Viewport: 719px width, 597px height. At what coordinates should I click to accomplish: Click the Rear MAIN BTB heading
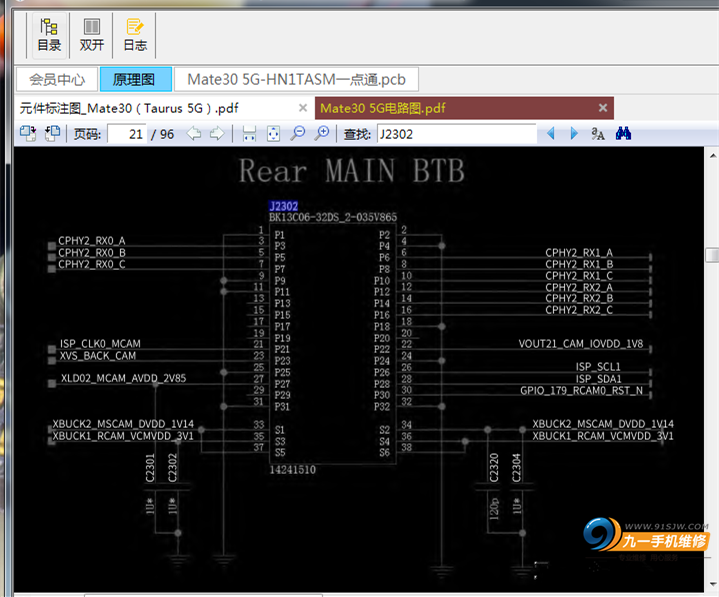[x=352, y=171]
